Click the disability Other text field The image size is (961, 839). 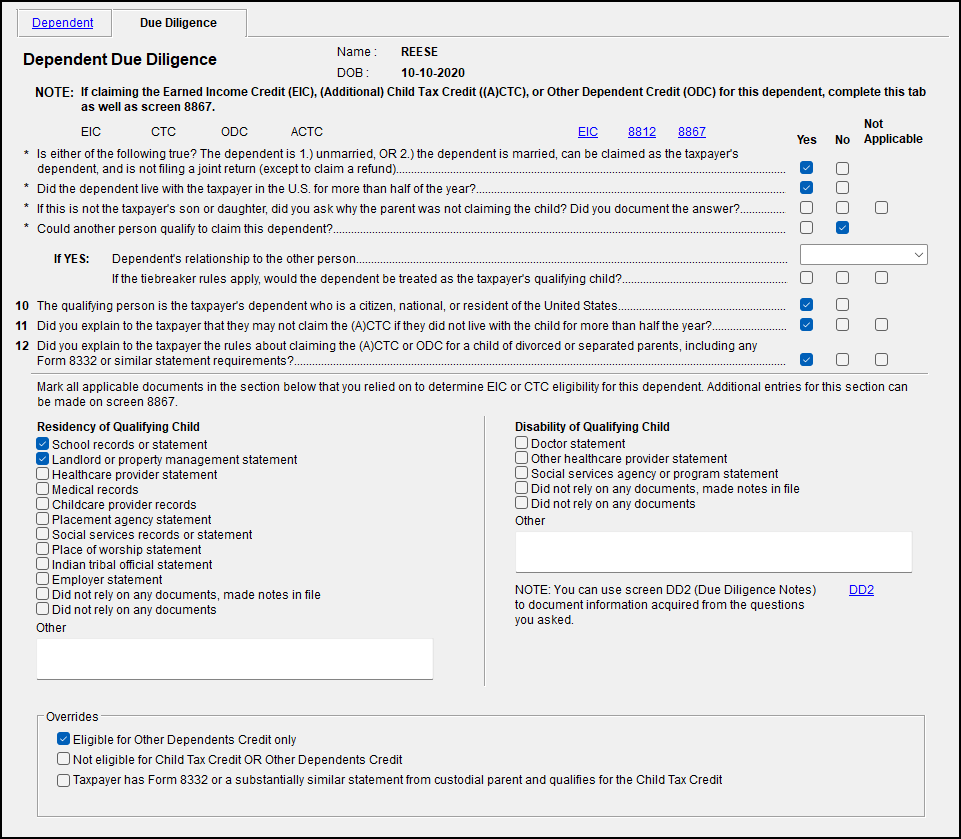point(713,552)
